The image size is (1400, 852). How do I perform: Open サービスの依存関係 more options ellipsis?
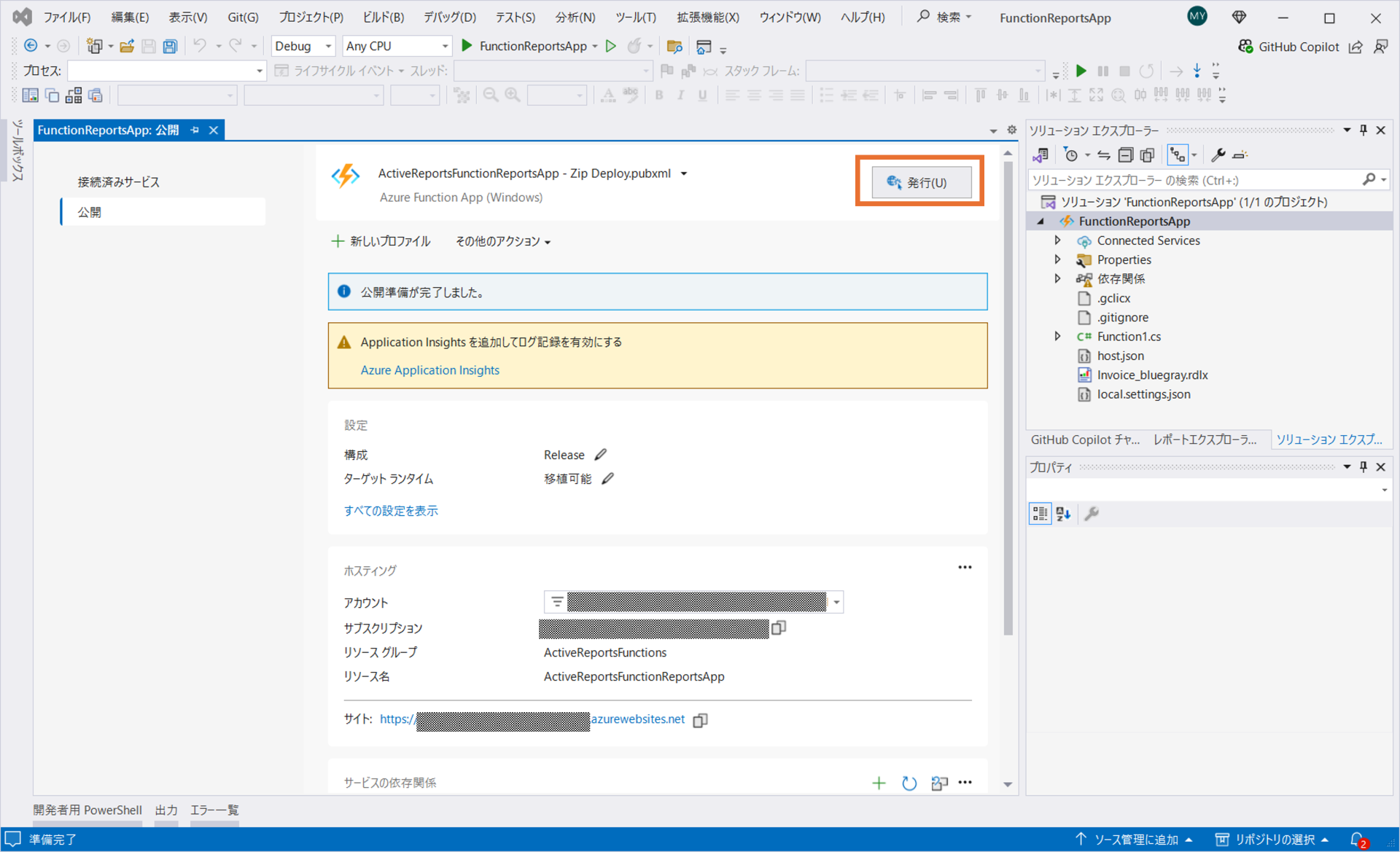point(965,783)
